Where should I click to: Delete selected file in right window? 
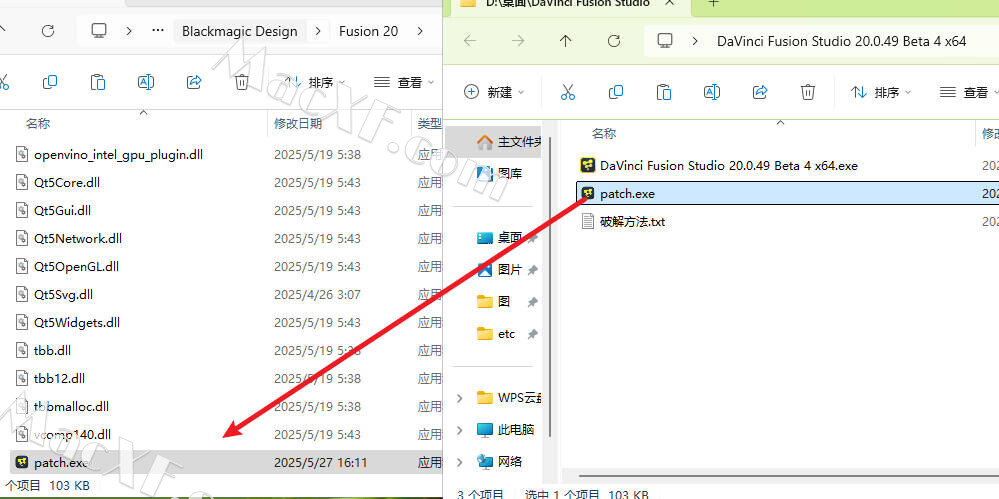808,92
